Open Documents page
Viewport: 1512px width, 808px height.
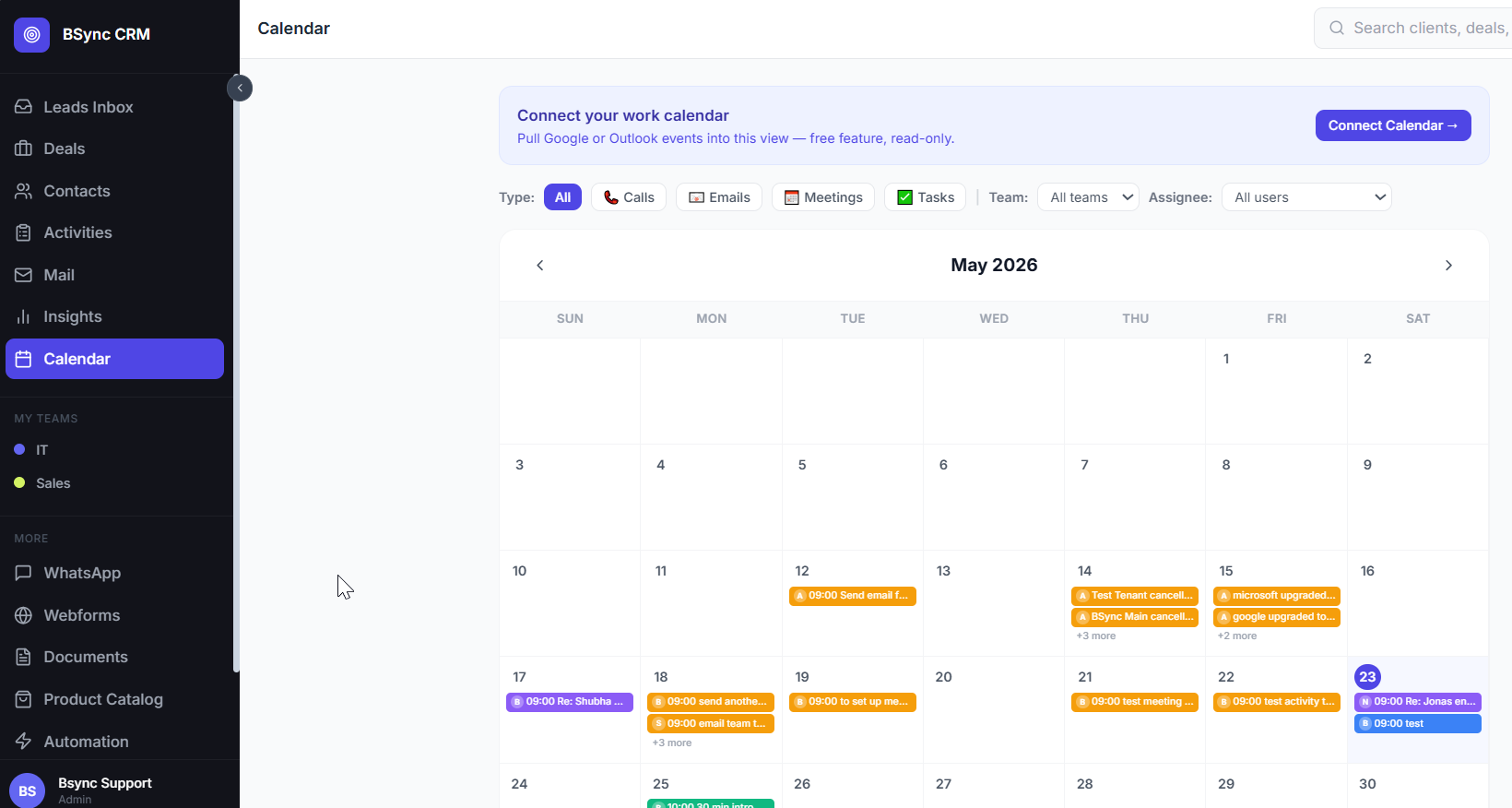114,657
